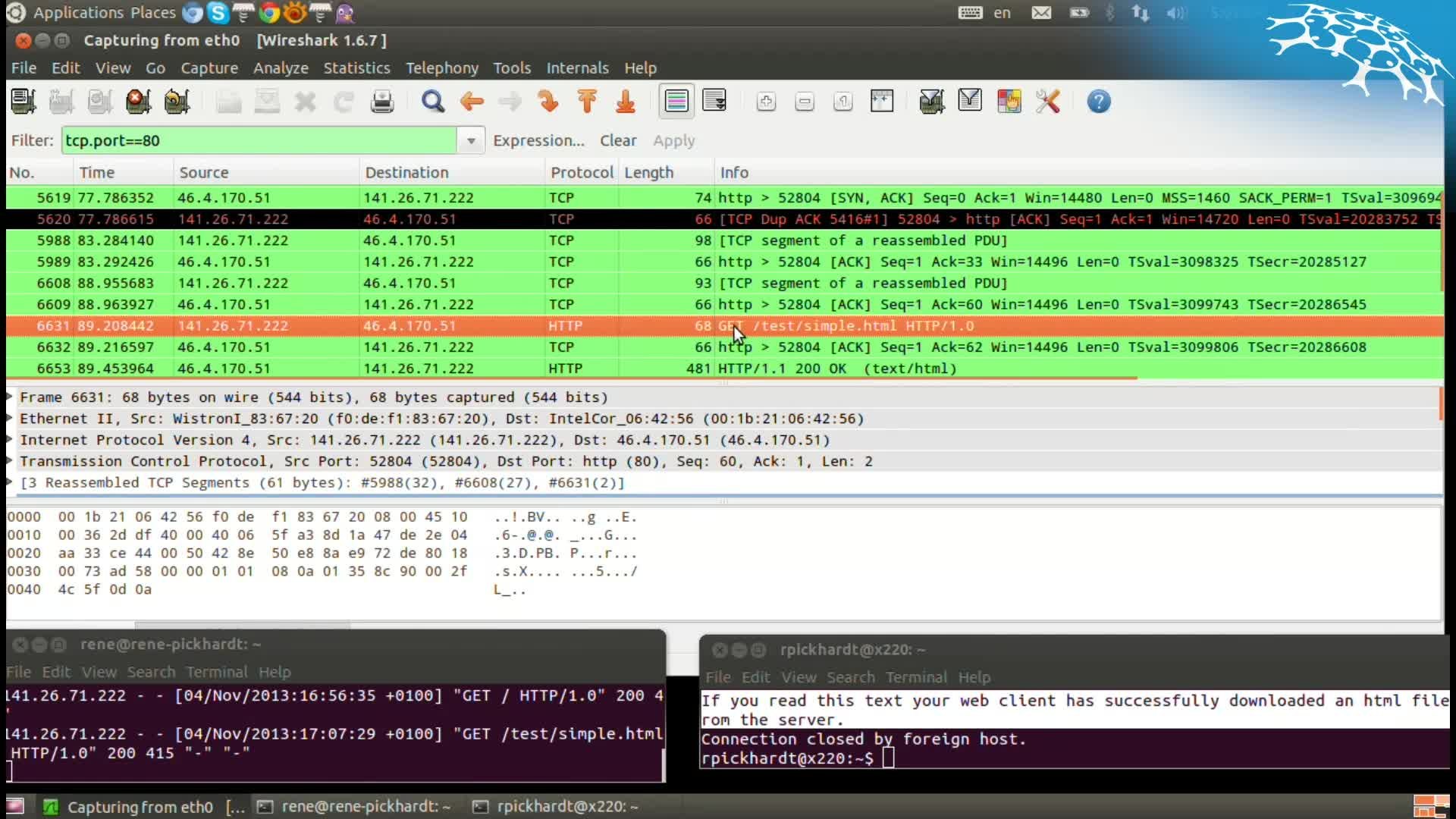Image resolution: width=1456 pixels, height=819 pixels.
Task: Click the zoom out icon
Action: click(x=805, y=101)
